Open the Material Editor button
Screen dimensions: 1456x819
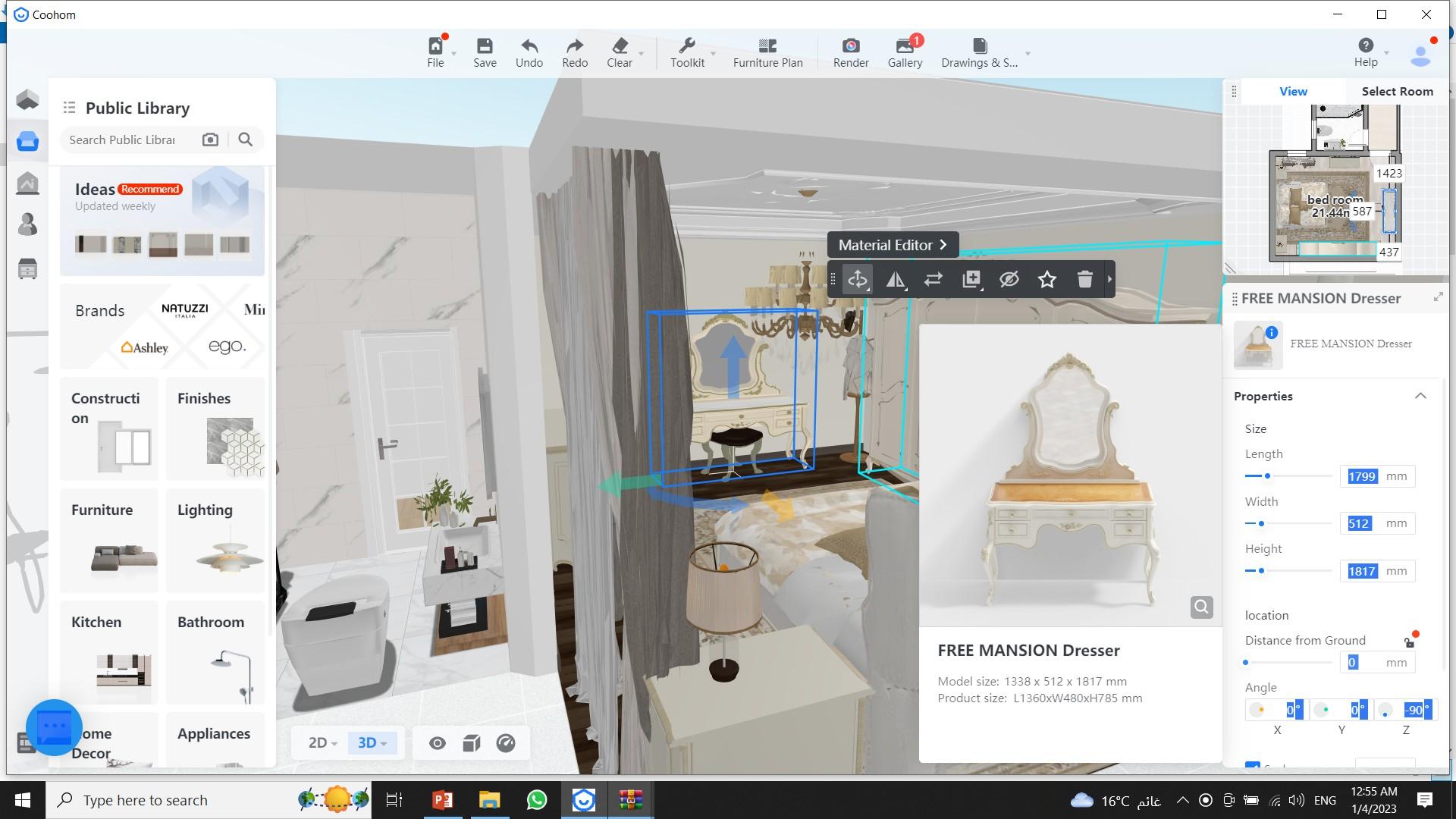click(893, 245)
